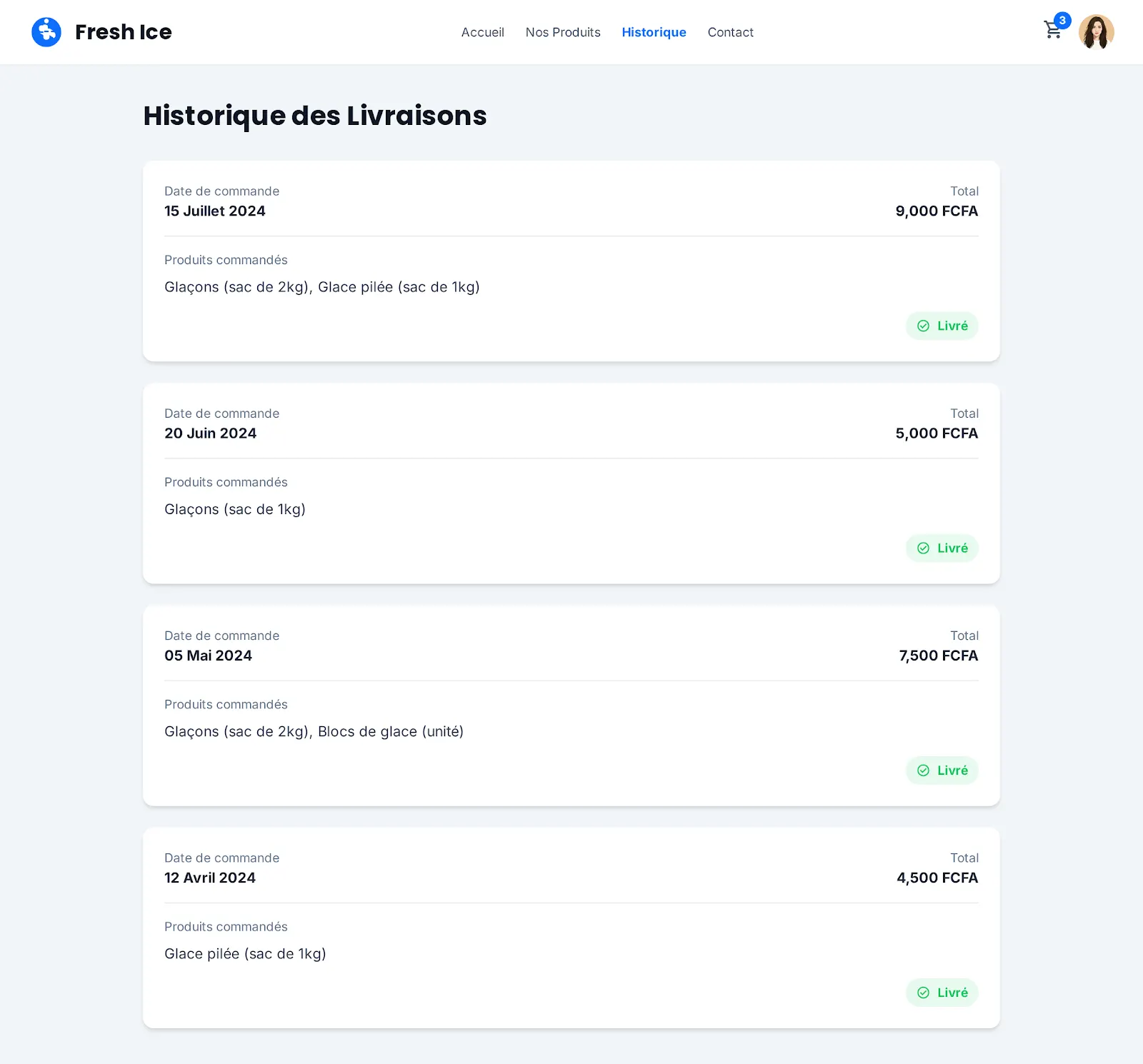This screenshot has width=1143, height=1064.
Task: Select the 9,000 FCFA total amount
Action: tap(937, 211)
